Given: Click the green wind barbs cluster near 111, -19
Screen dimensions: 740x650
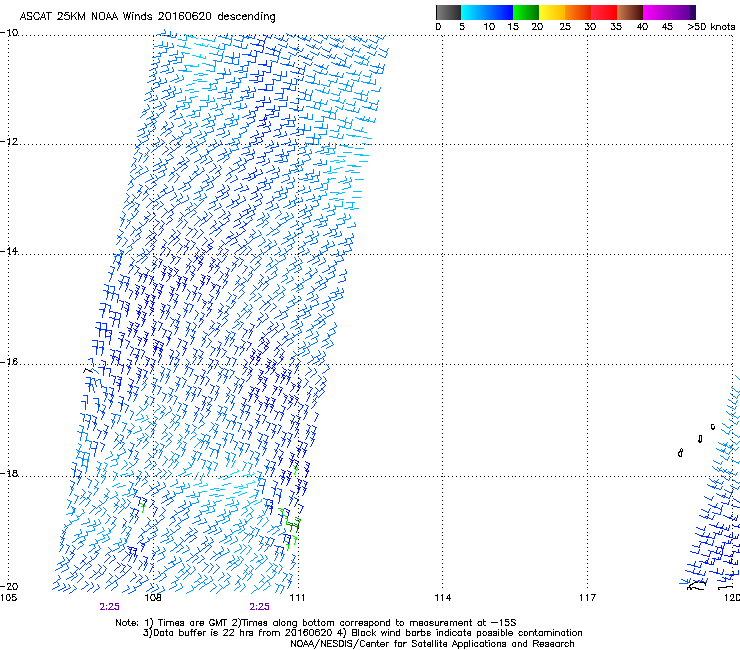Looking at the screenshot, I should 290,528.
